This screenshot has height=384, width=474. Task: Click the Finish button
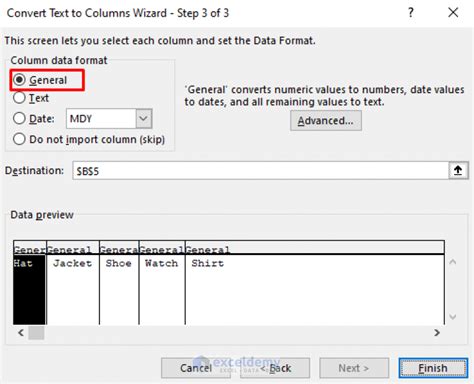point(433,368)
